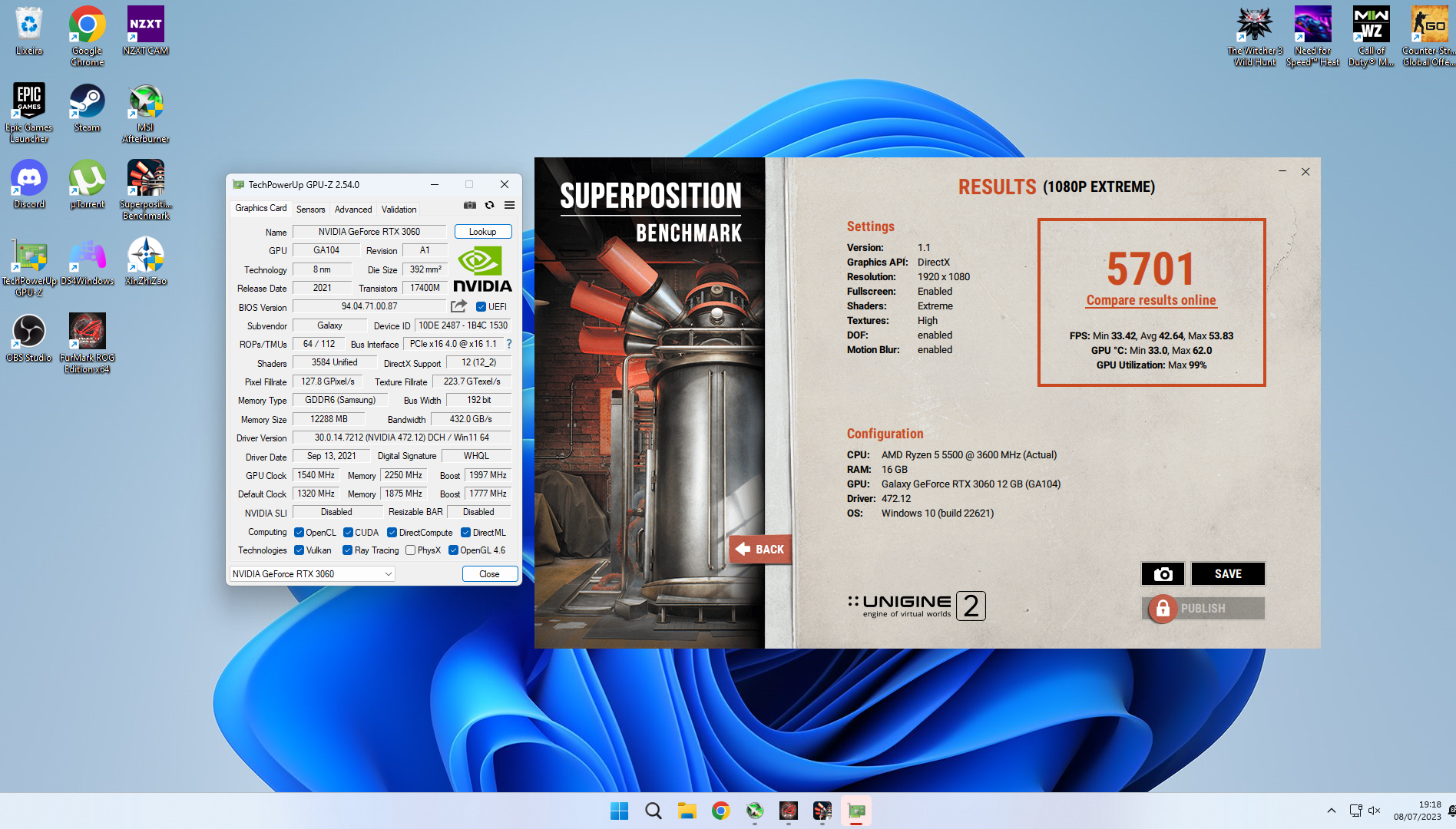
Task: Open The Witcher 3 Wild Hunt shortcut
Action: [1255, 36]
